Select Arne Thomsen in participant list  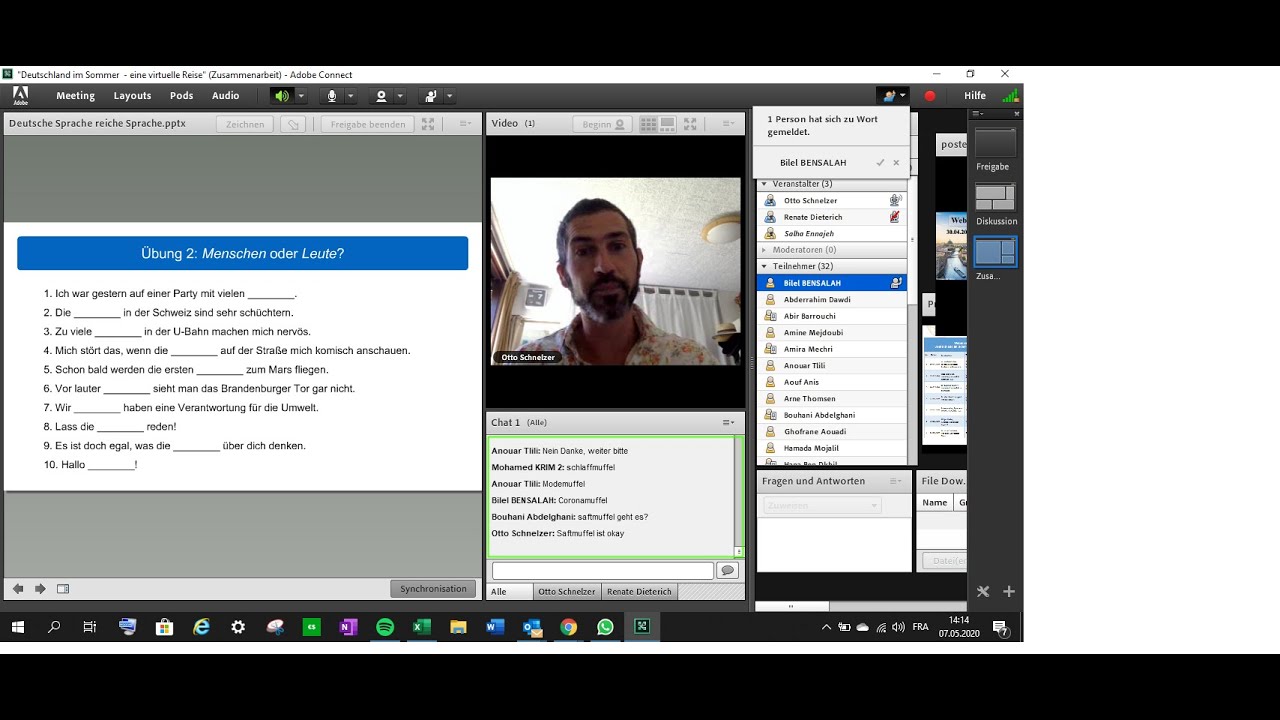(832, 398)
